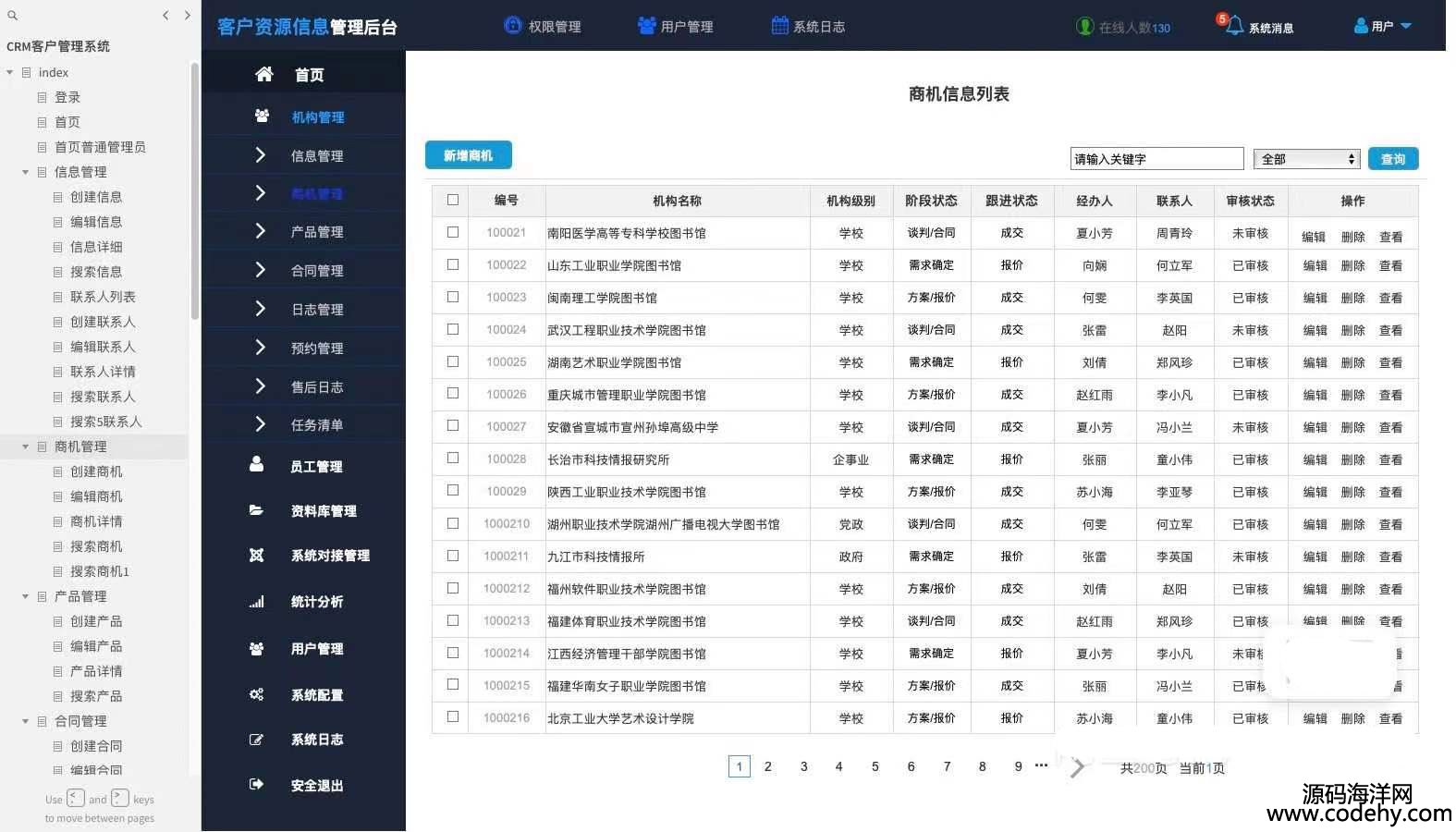Check the row 100024 checkbox
Viewport: 1456px width, 832px height.
pos(453,329)
